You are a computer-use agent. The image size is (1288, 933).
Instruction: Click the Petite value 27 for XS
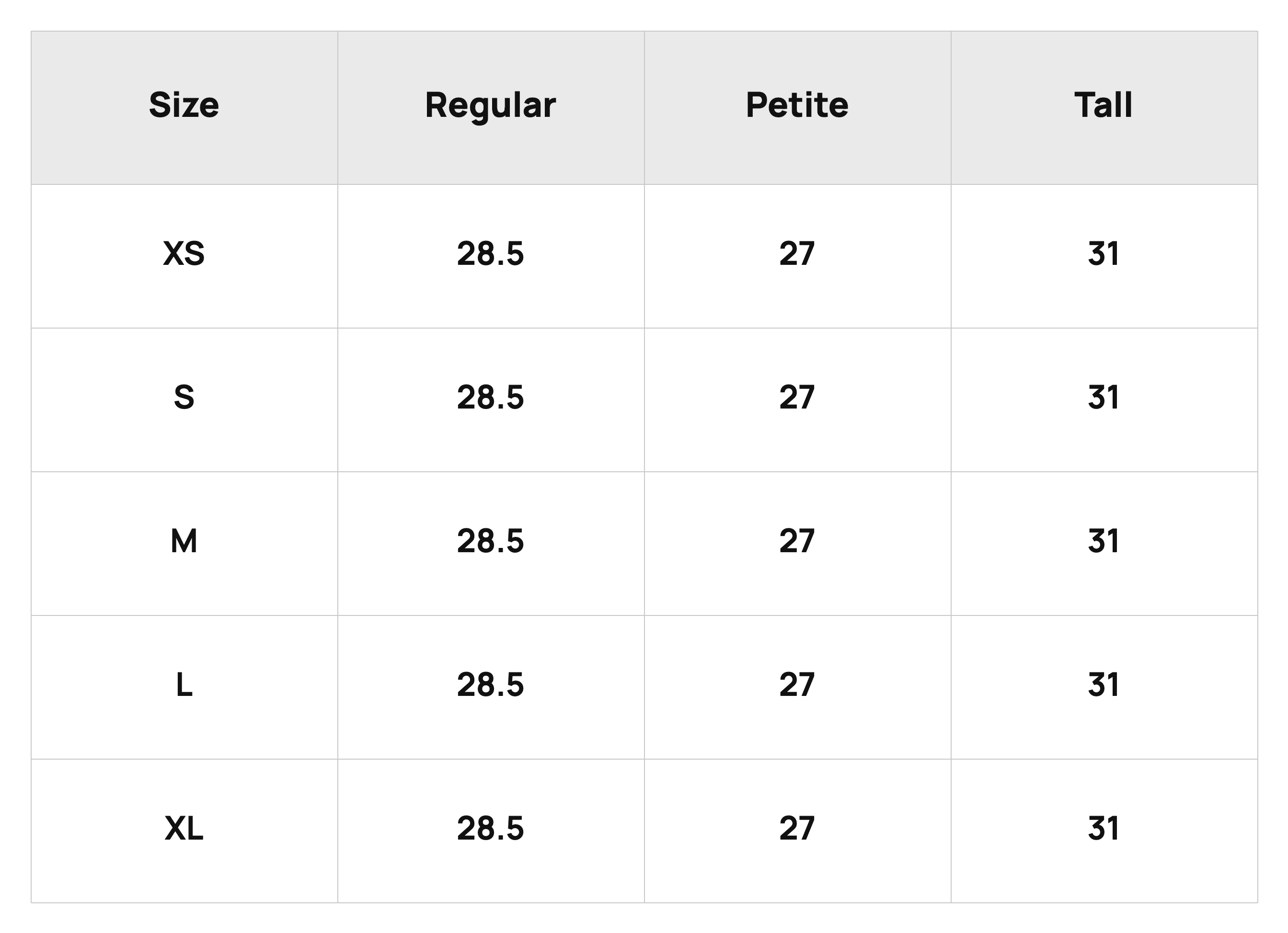tap(797, 253)
